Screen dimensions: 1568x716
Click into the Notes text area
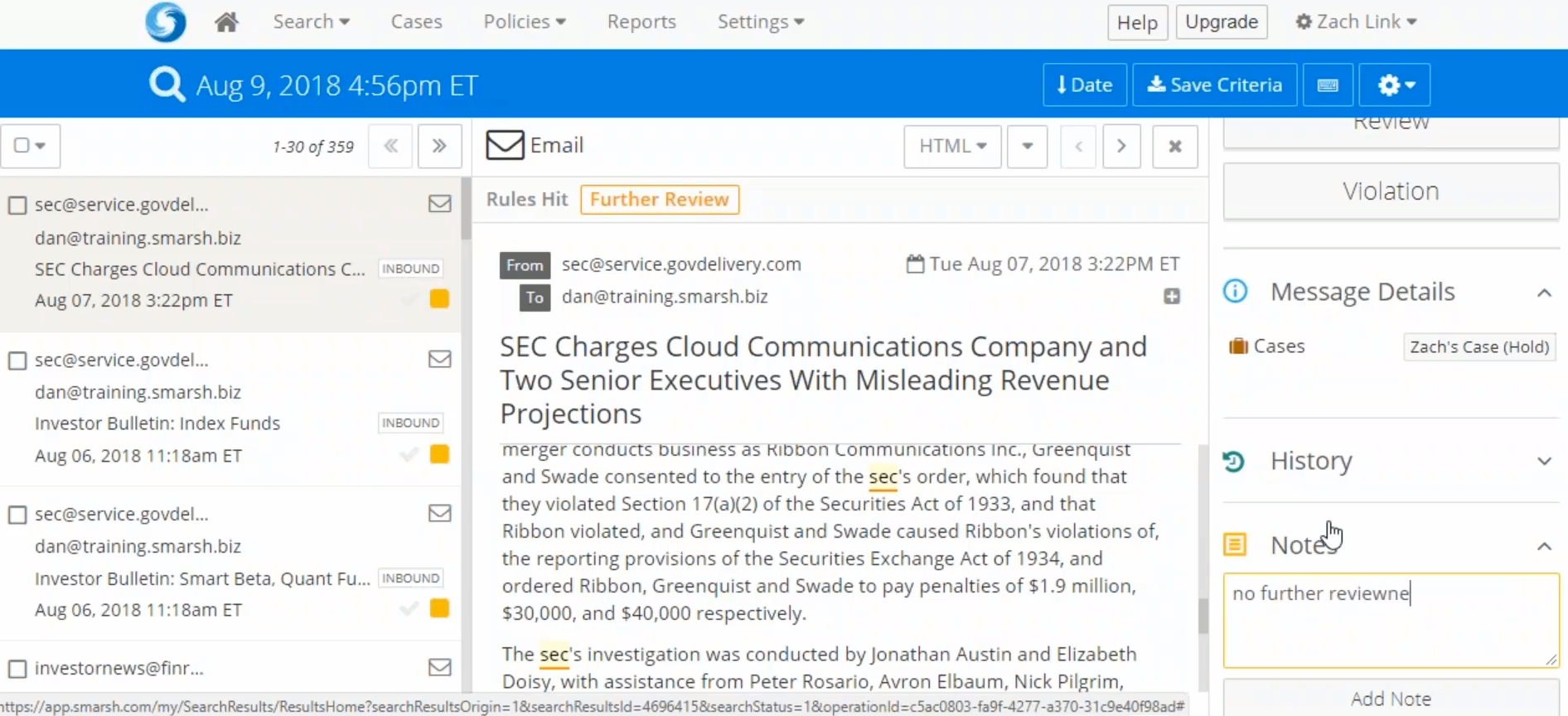pos(1391,620)
